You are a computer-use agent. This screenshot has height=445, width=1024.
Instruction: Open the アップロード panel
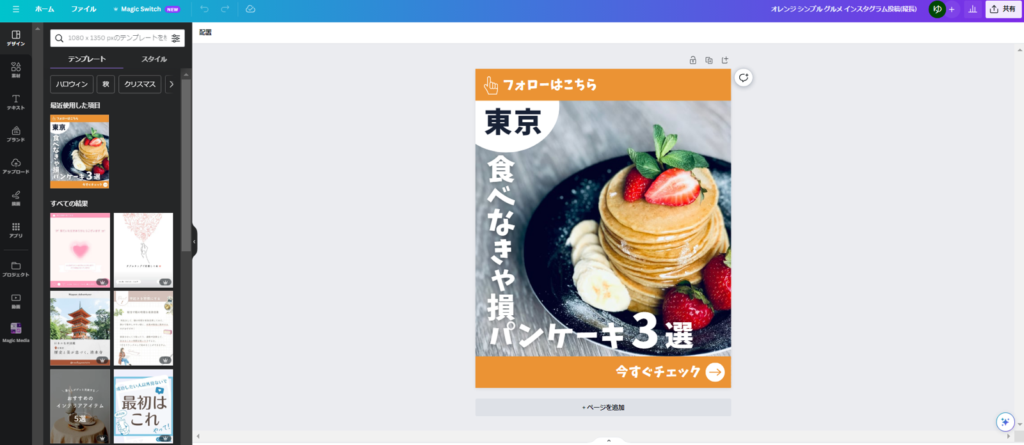16,166
